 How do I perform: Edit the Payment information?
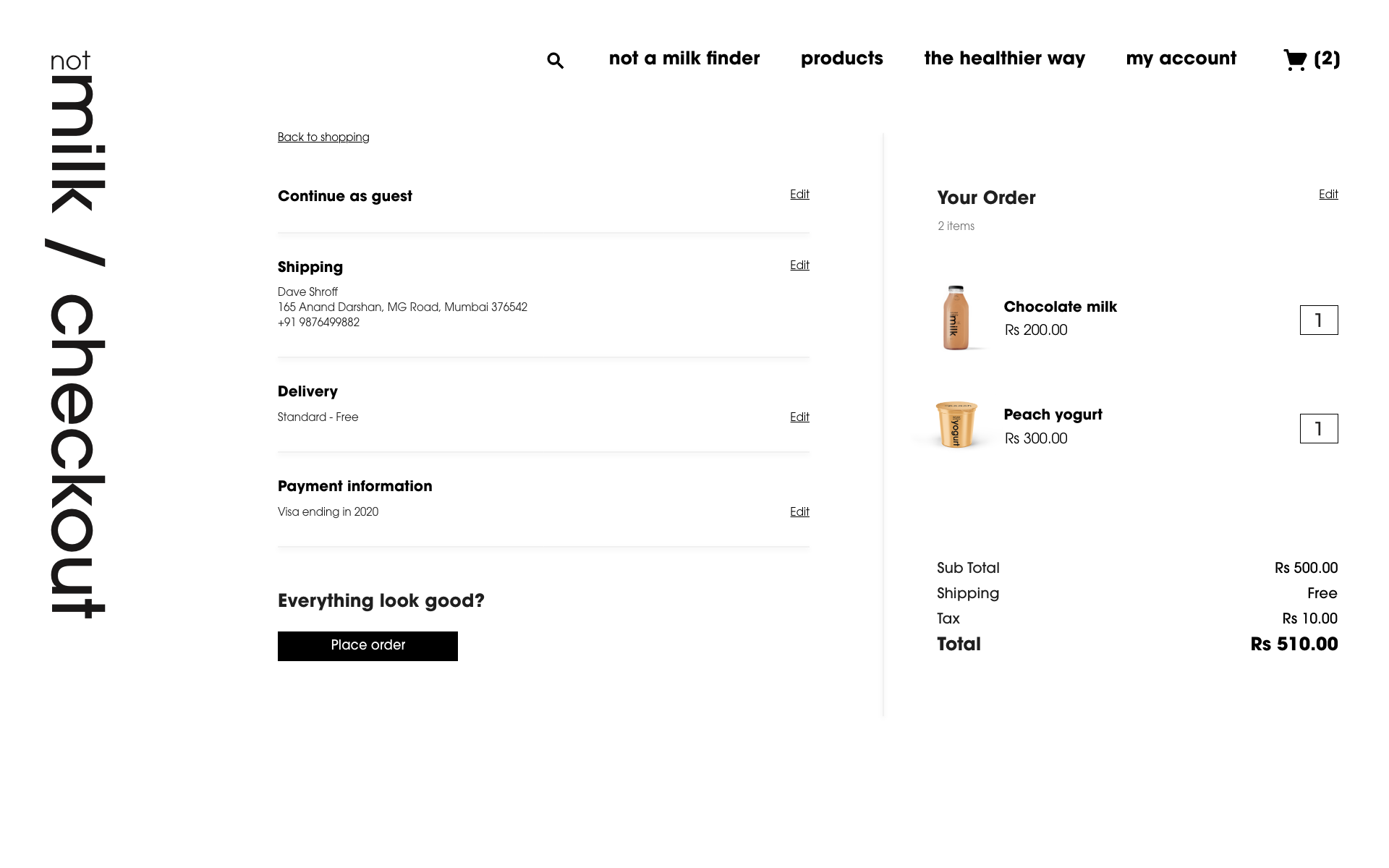[x=799, y=512]
